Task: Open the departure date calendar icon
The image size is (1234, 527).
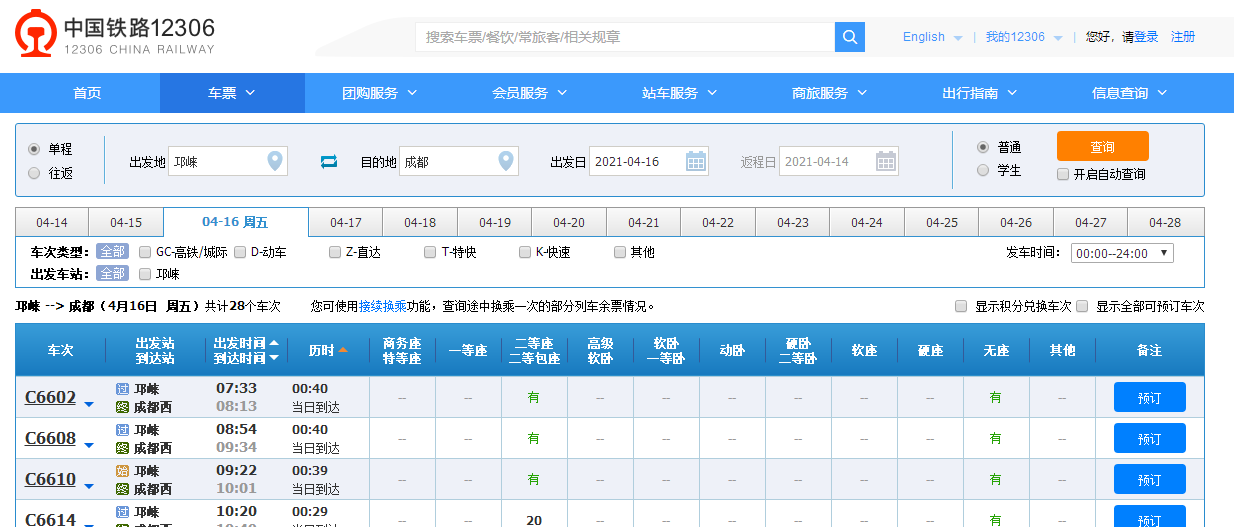Action: (696, 161)
